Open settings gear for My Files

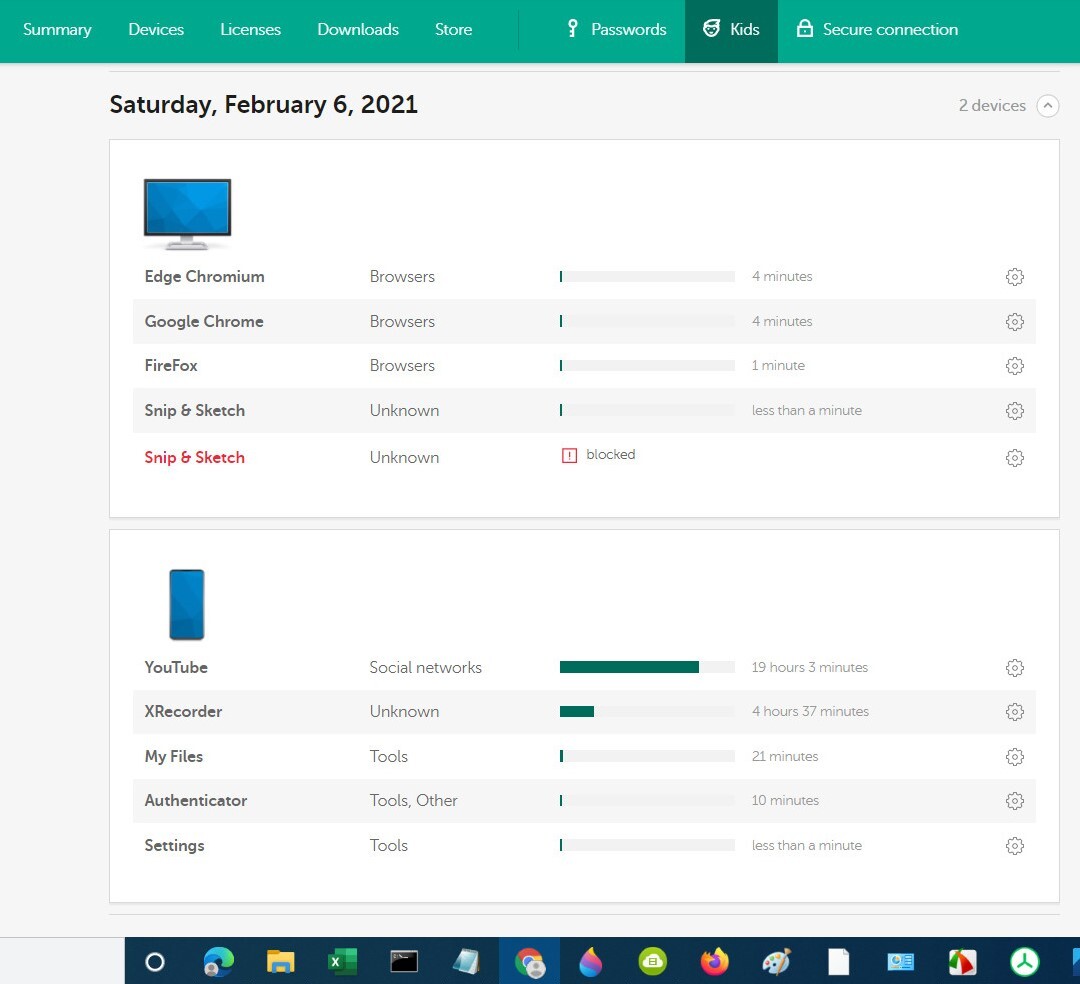click(1014, 757)
